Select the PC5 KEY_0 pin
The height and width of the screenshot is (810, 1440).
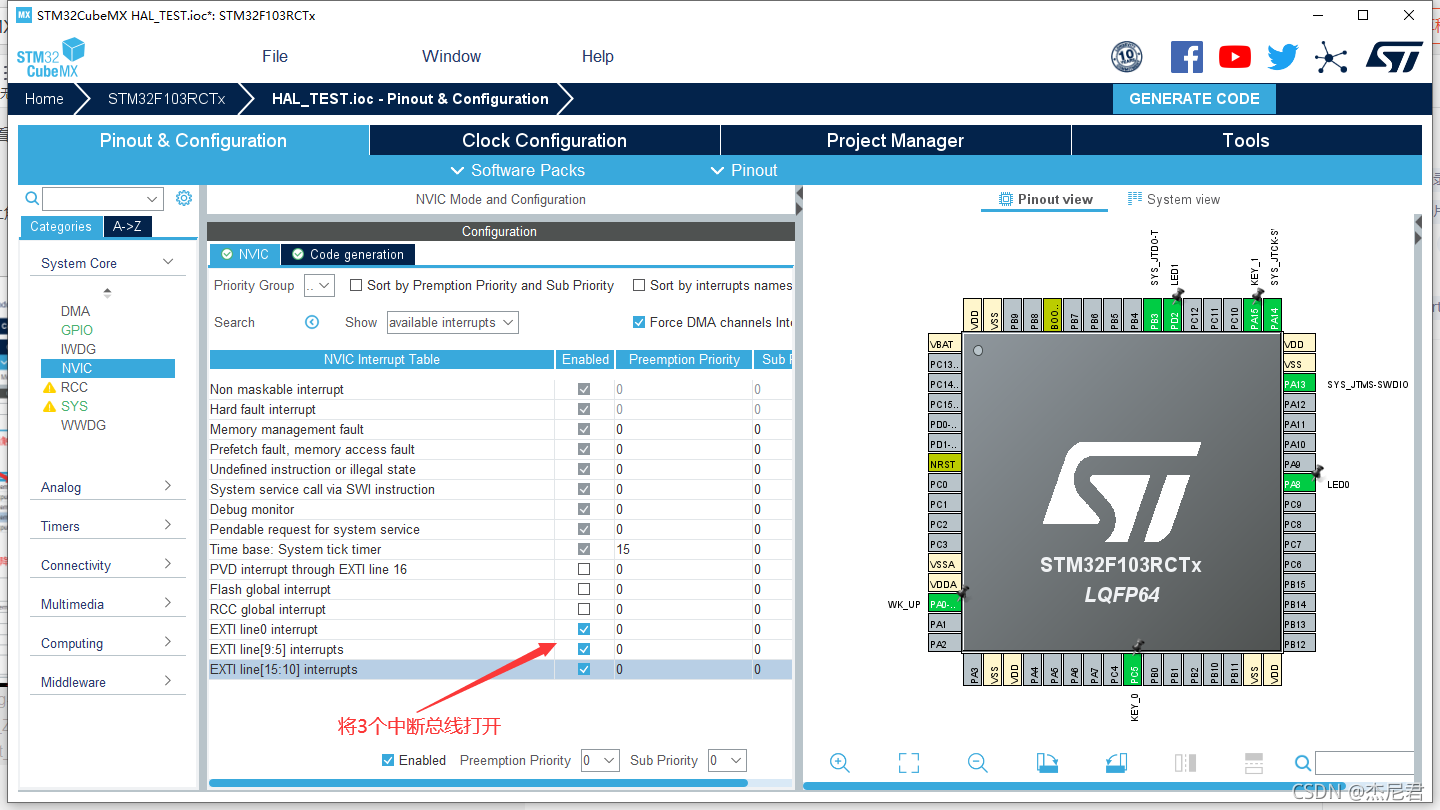1134,670
